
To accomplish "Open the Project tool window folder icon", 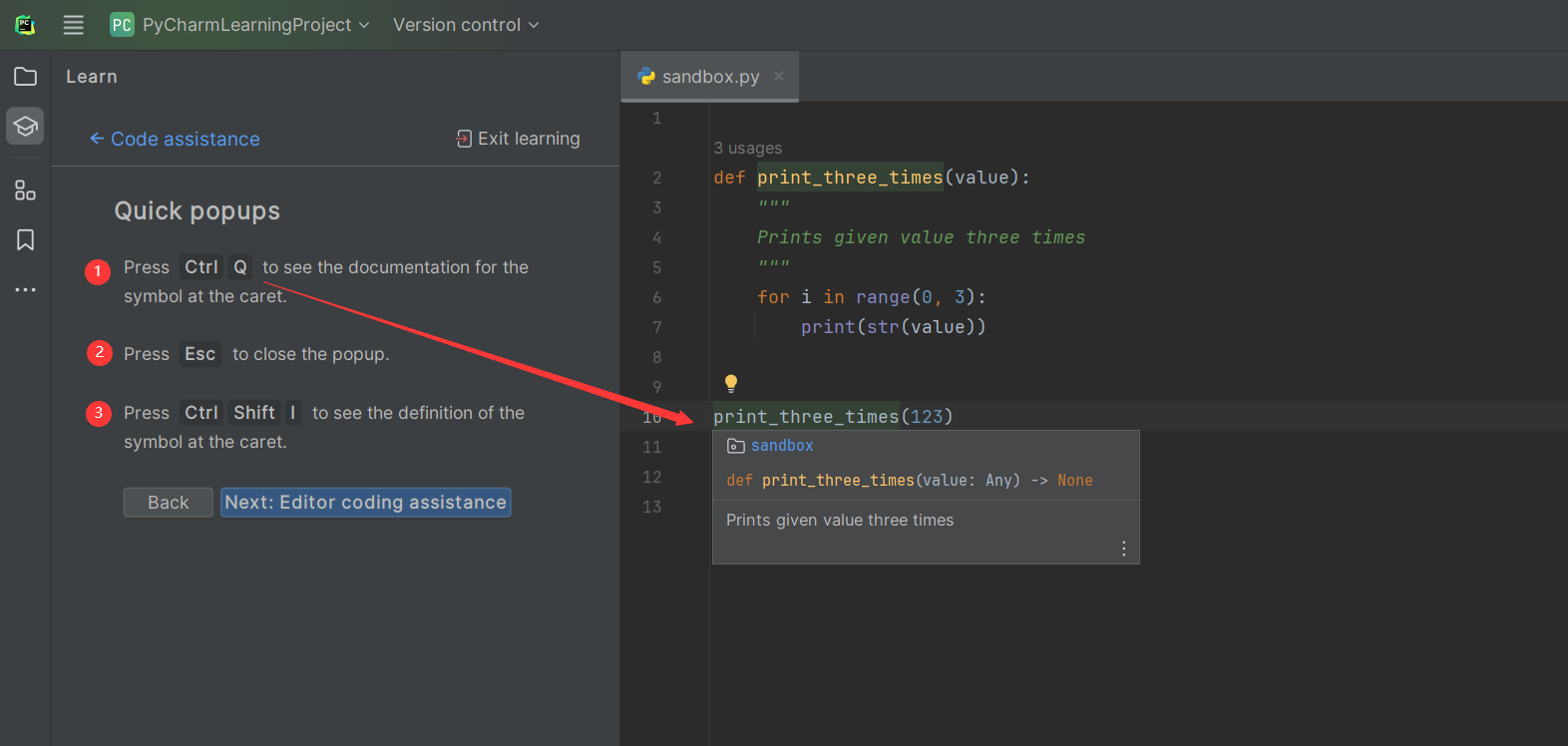I will pyautogui.click(x=25, y=77).
